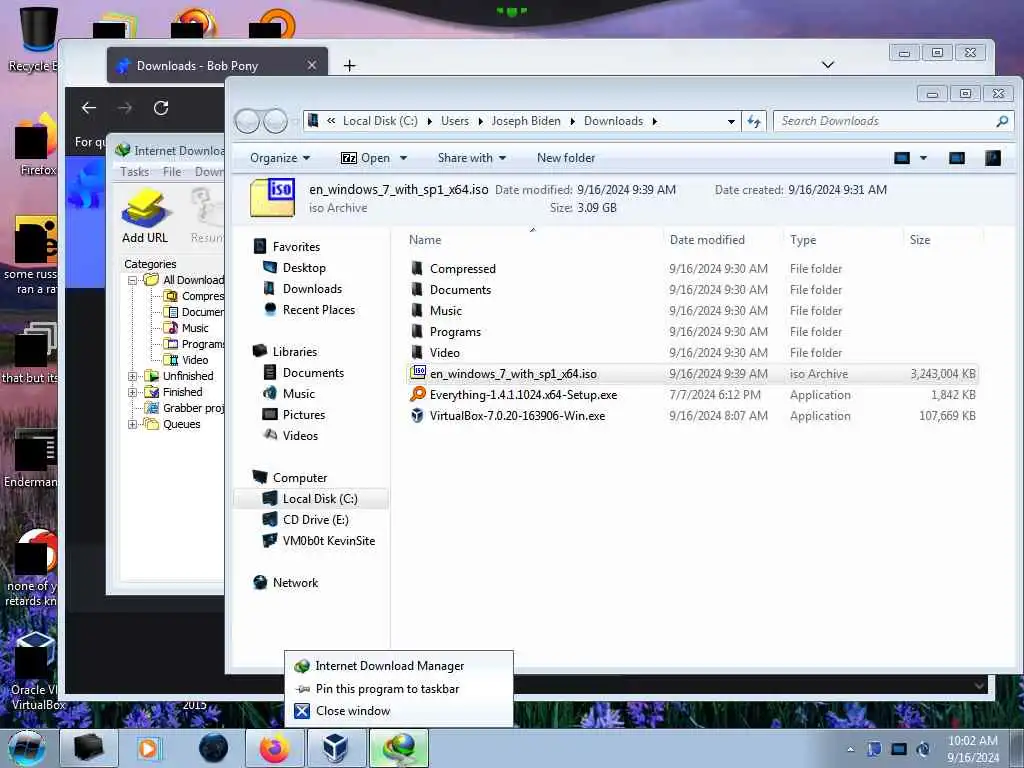Open Tasks menu in Internet Download Manager

click(135, 172)
